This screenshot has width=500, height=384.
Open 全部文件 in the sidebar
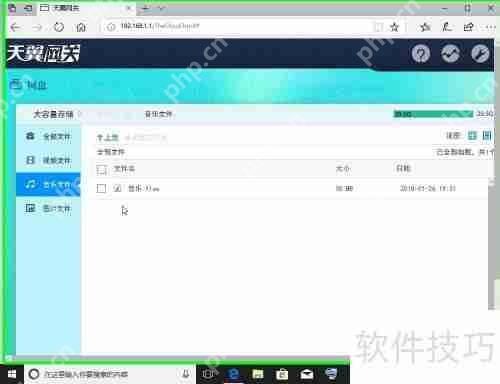[49, 136]
